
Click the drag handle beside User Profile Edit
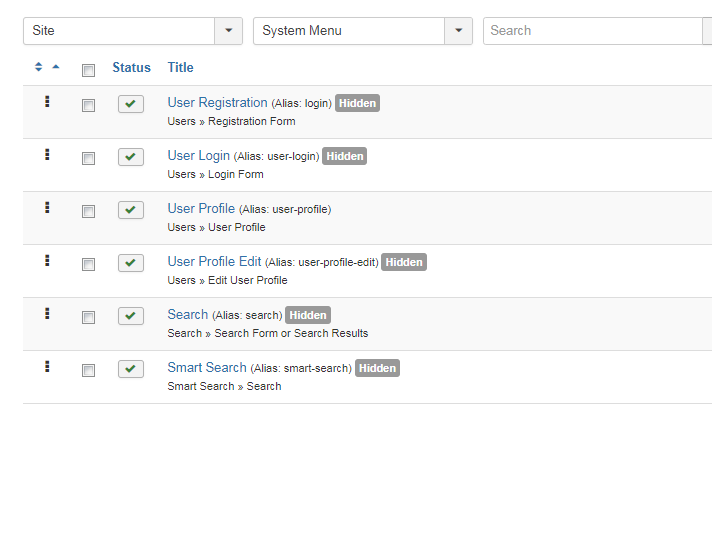[47, 260]
